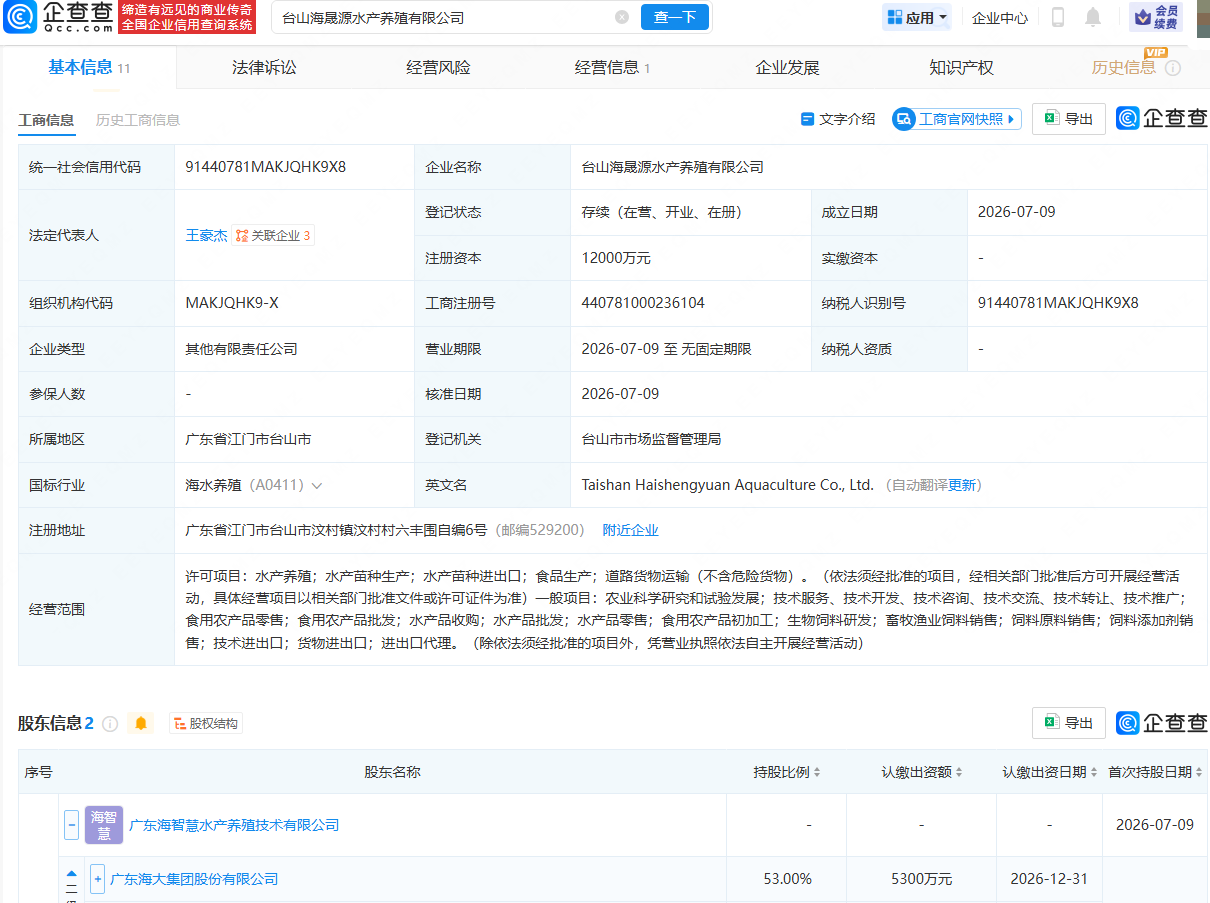
Task: Click the 12000万元 registered capital value
Action: tap(616, 258)
